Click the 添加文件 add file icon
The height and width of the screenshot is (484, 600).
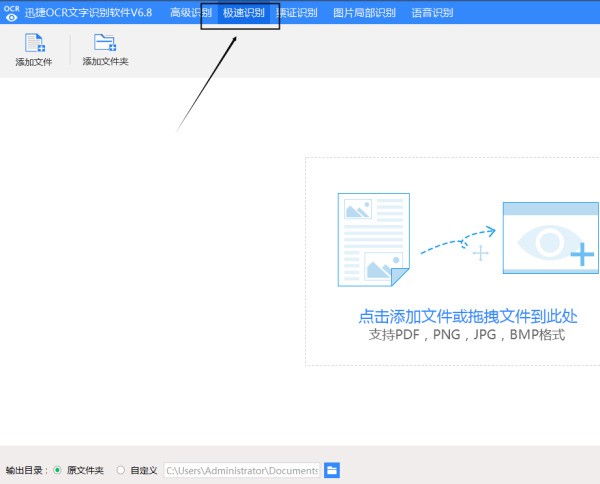(34, 42)
